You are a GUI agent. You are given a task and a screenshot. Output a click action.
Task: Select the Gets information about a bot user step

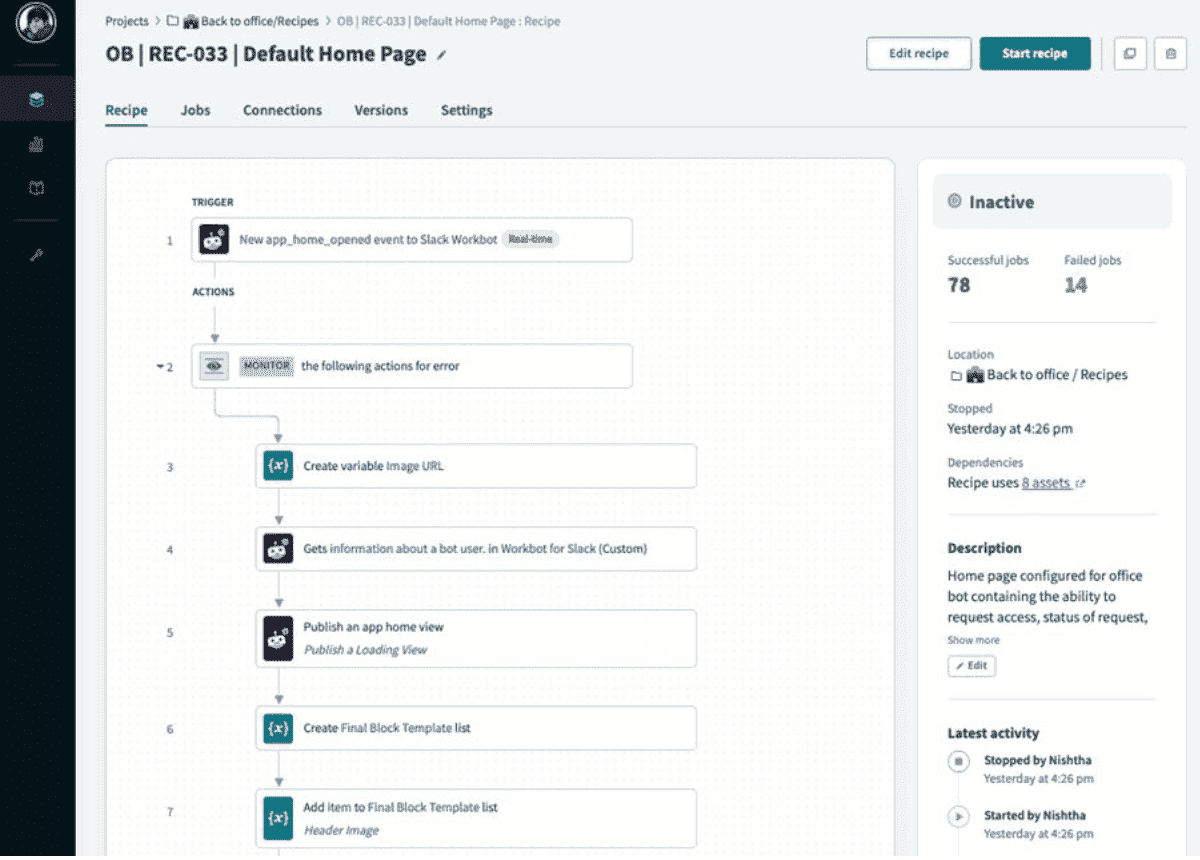click(x=476, y=549)
